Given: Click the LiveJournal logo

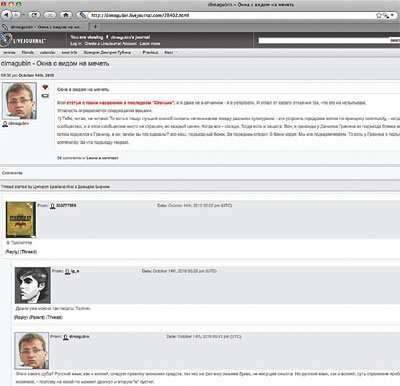Looking at the screenshot, I should tap(23, 40).
